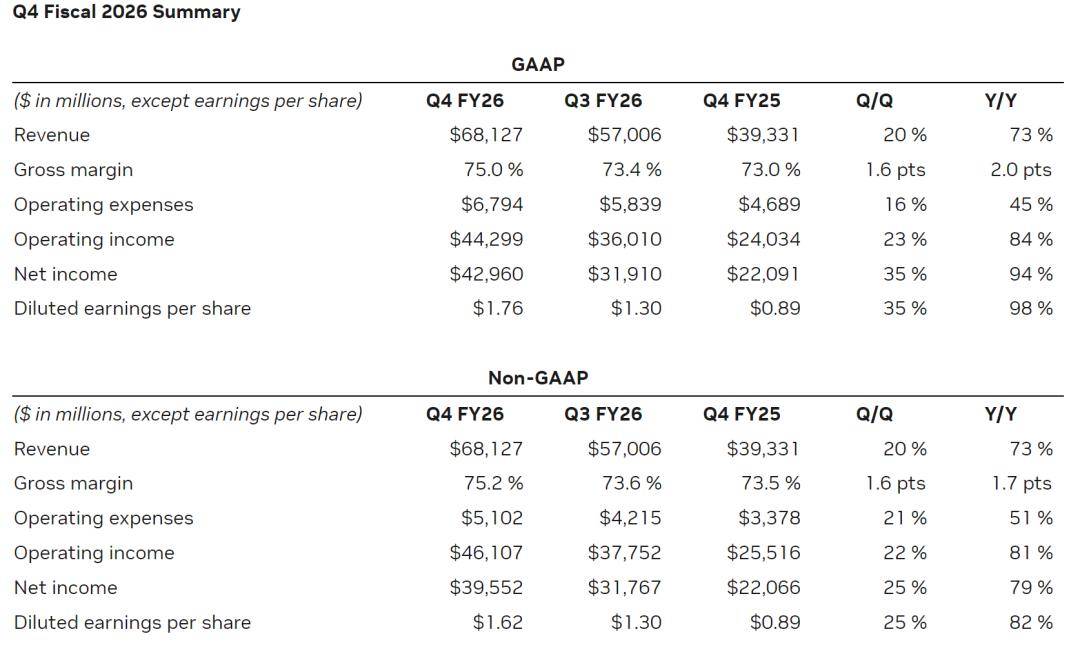Image resolution: width=1080 pixels, height=645 pixels.
Task: Click GAAP diluted EPS Y/Y 98 % cell
Action: tap(1030, 309)
